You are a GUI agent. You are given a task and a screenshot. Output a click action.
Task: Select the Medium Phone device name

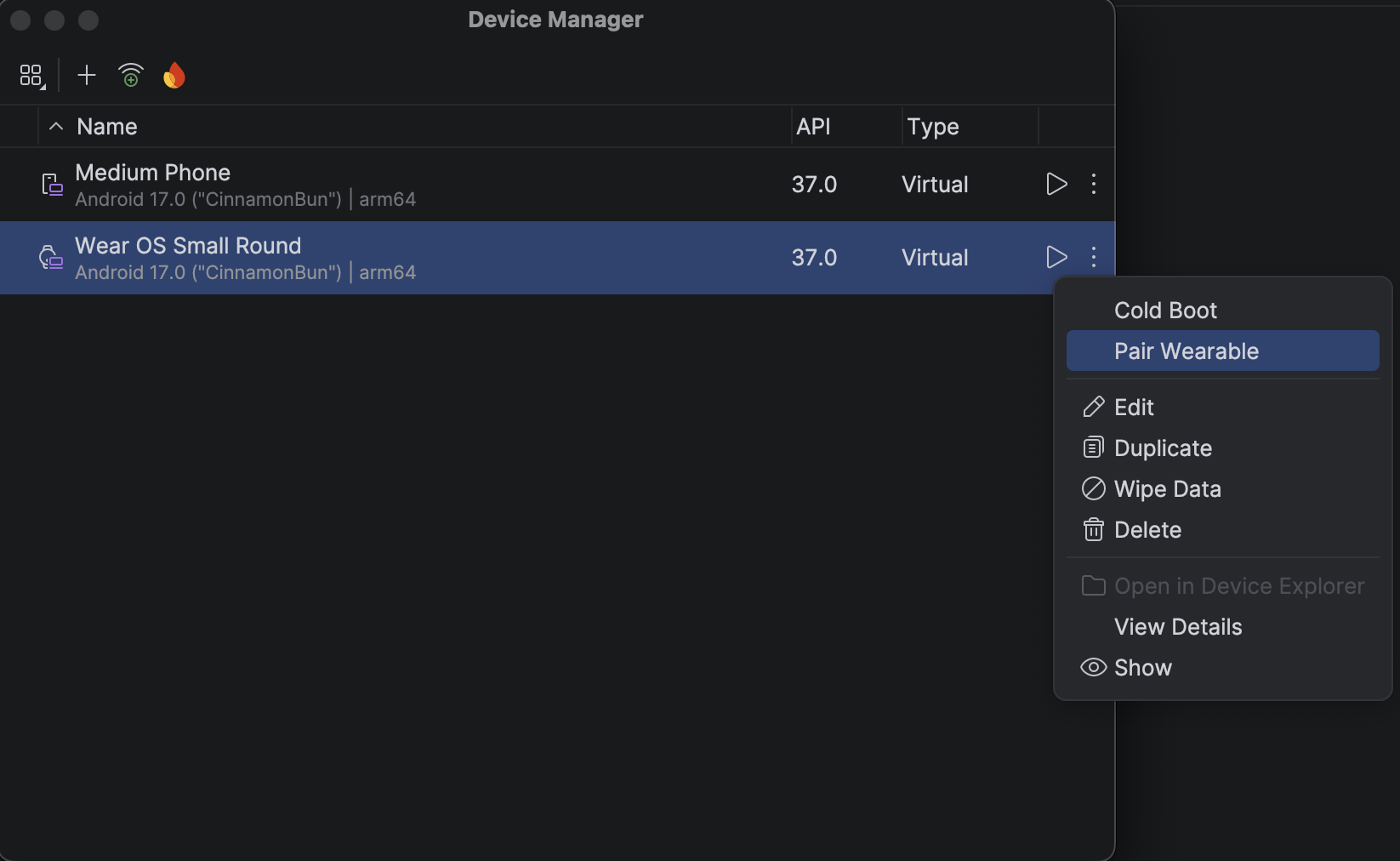tap(153, 173)
